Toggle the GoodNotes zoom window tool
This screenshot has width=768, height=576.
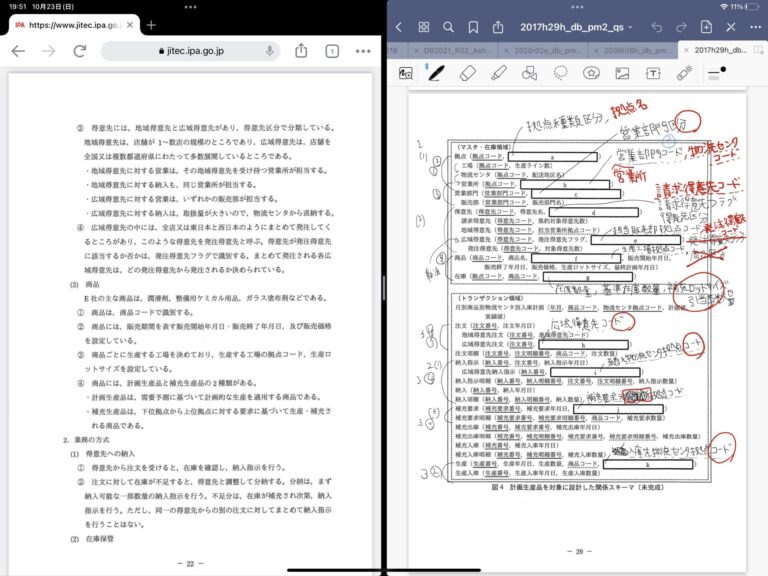click(406, 73)
